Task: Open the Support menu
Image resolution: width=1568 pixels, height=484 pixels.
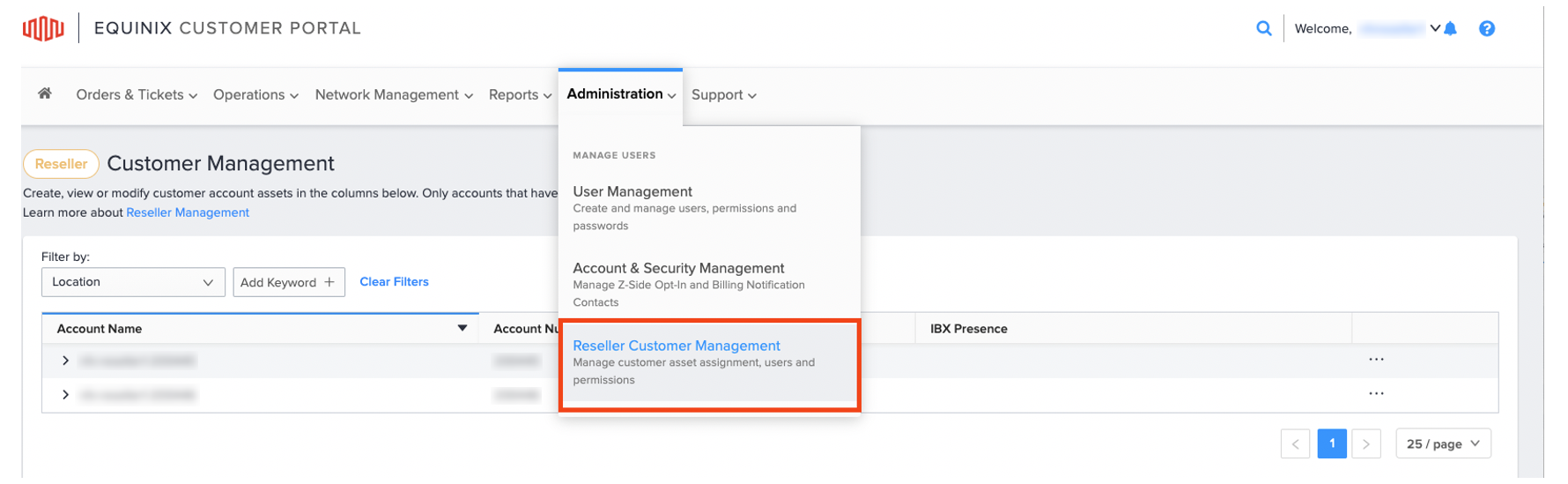Action: click(723, 94)
